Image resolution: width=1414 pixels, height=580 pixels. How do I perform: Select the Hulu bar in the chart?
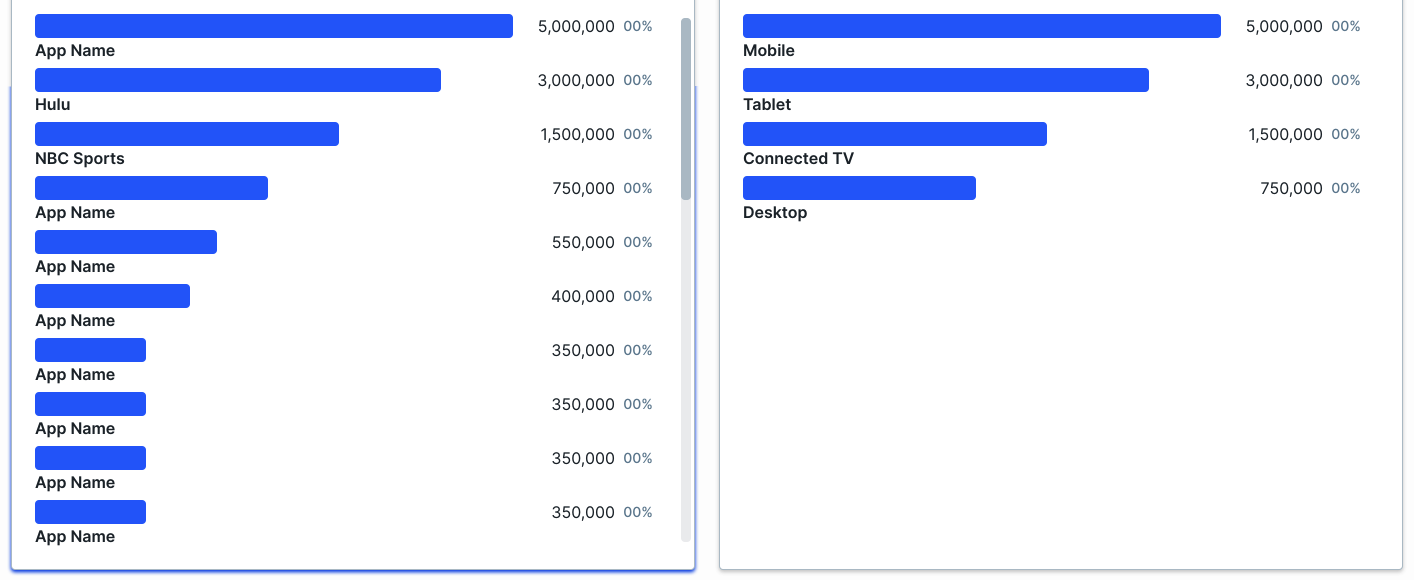click(235, 80)
